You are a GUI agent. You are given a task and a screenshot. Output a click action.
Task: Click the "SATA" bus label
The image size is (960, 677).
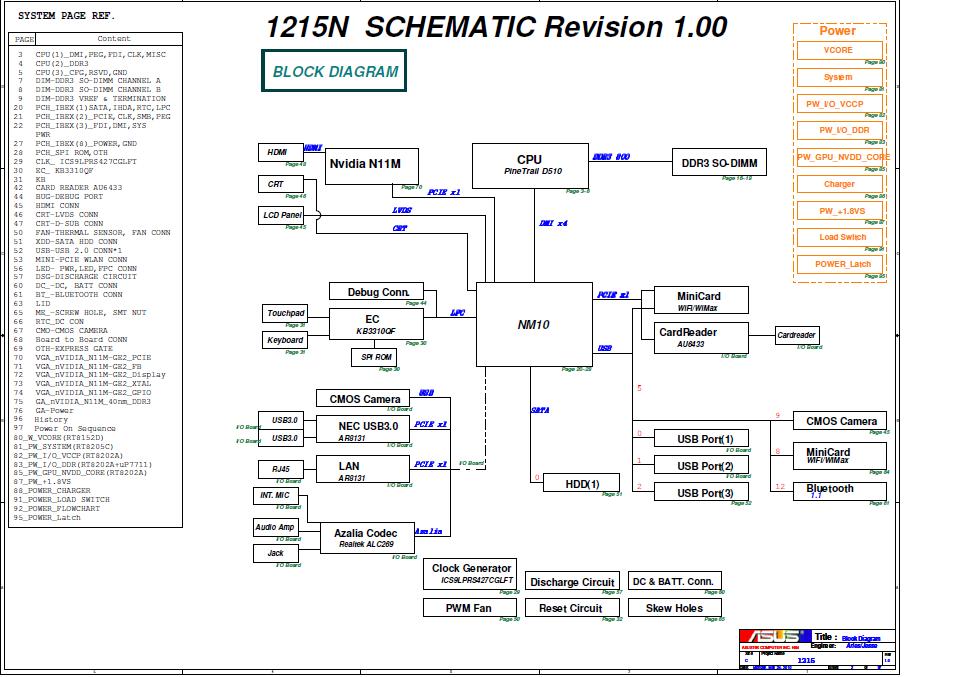tap(540, 410)
